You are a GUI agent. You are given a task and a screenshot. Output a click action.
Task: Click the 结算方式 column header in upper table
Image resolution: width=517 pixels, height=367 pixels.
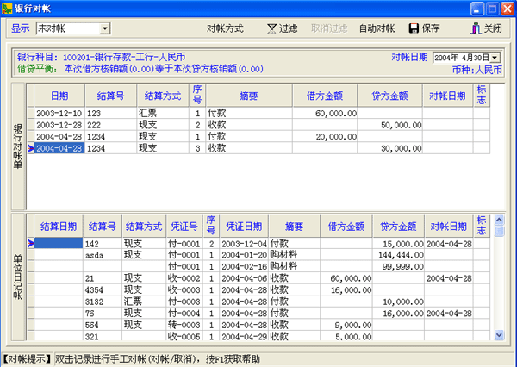point(163,96)
